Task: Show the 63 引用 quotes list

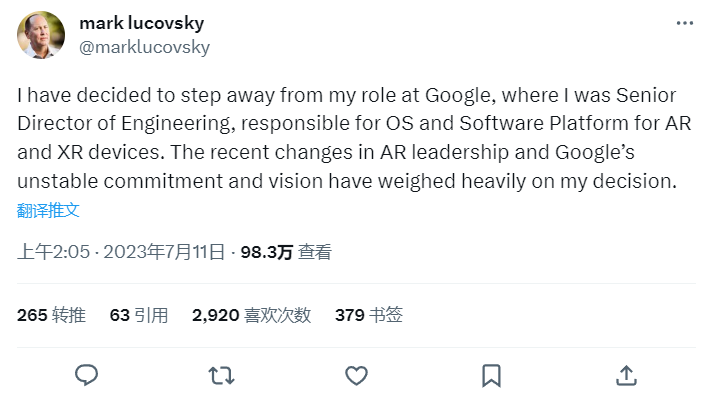Action: (x=139, y=315)
